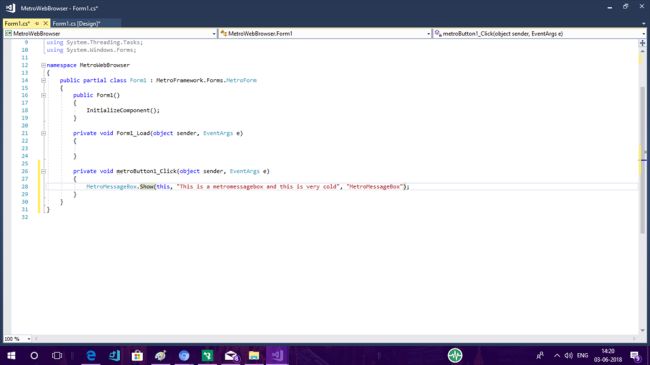Click the editor's scroll-down arrow
The width and height of the screenshot is (650, 365).
tap(643, 331)
